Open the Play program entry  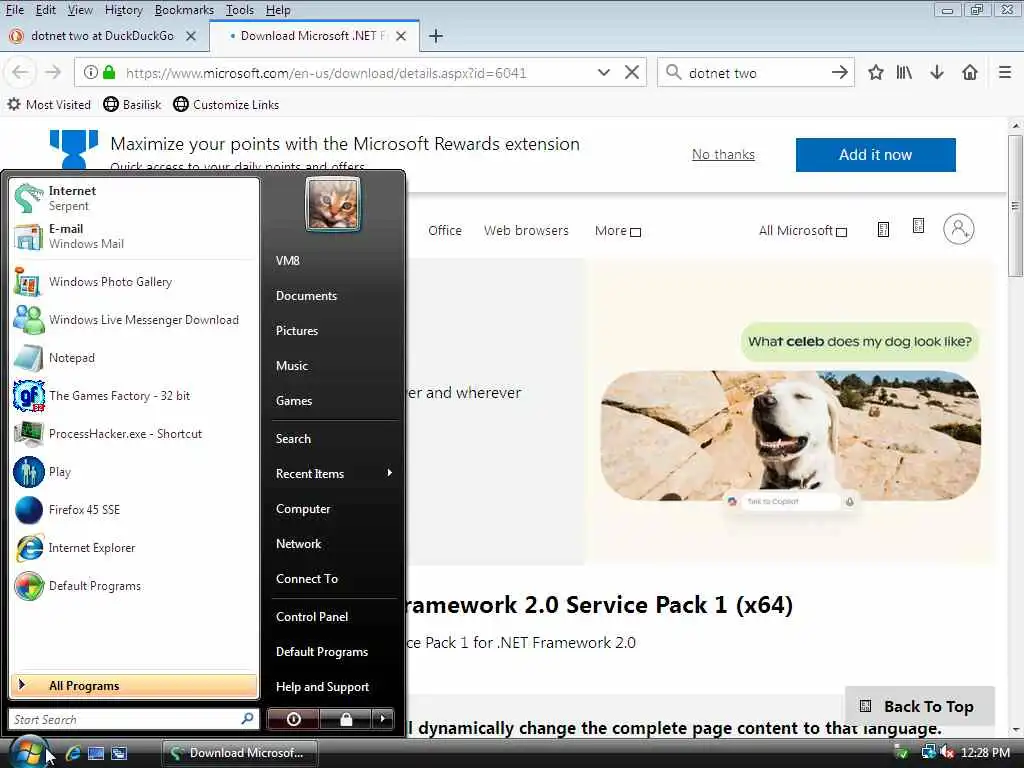point(134,472)
